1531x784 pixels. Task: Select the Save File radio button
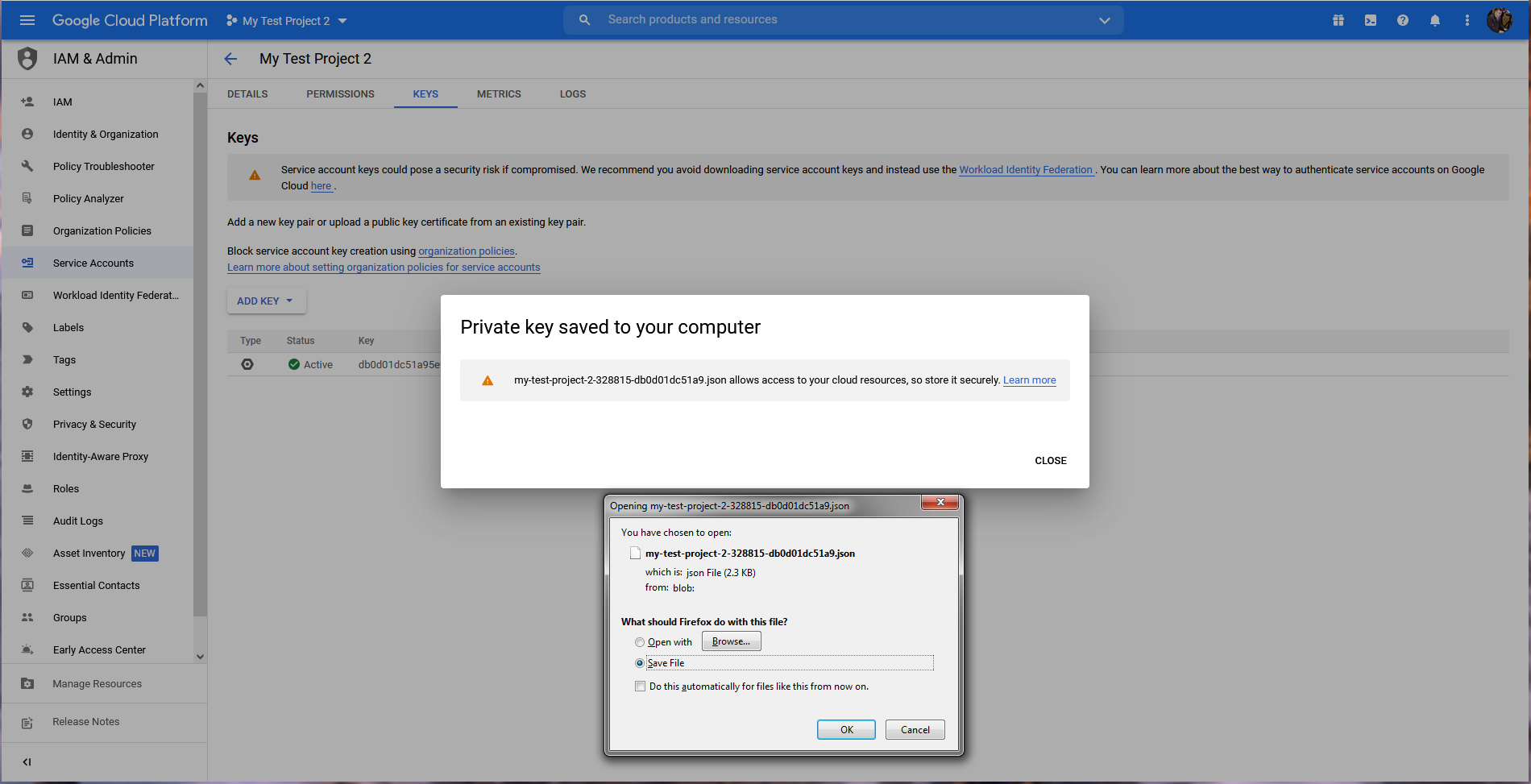640,663
